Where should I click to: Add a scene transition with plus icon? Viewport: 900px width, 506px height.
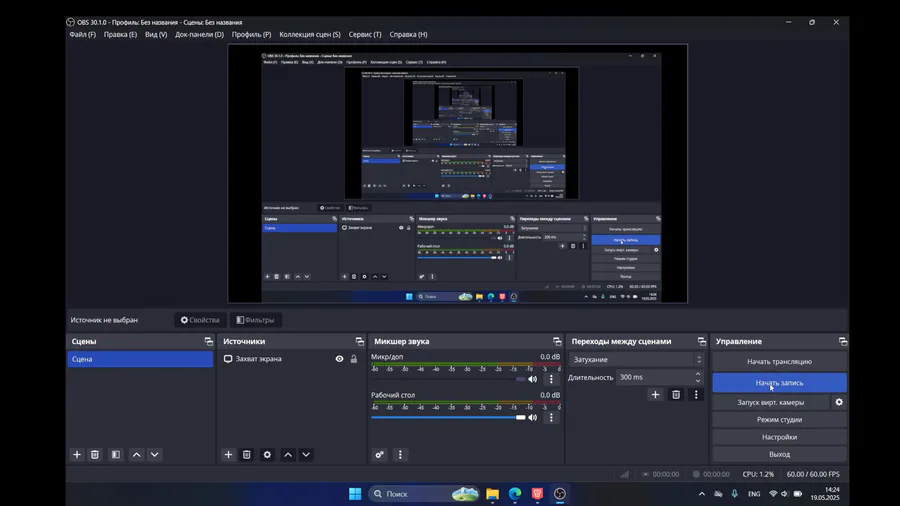tap(655, 394)
